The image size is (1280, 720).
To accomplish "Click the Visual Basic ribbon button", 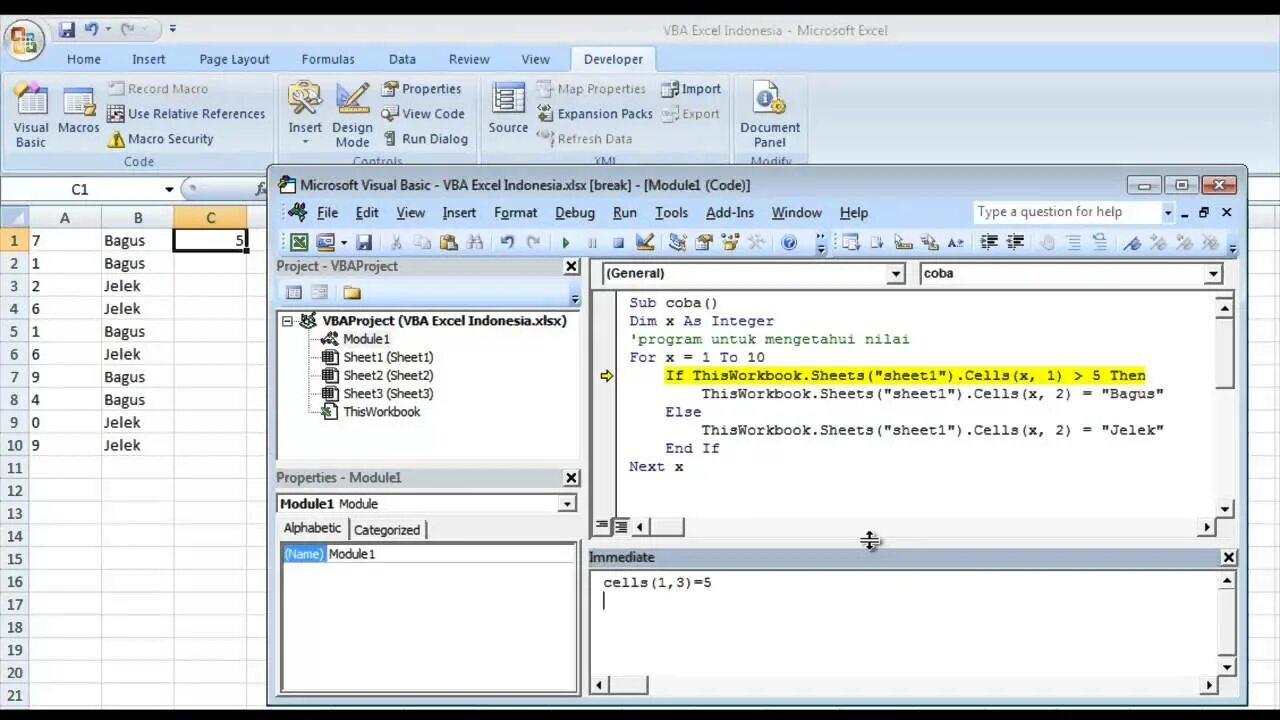I will click(x=31, y=116).
